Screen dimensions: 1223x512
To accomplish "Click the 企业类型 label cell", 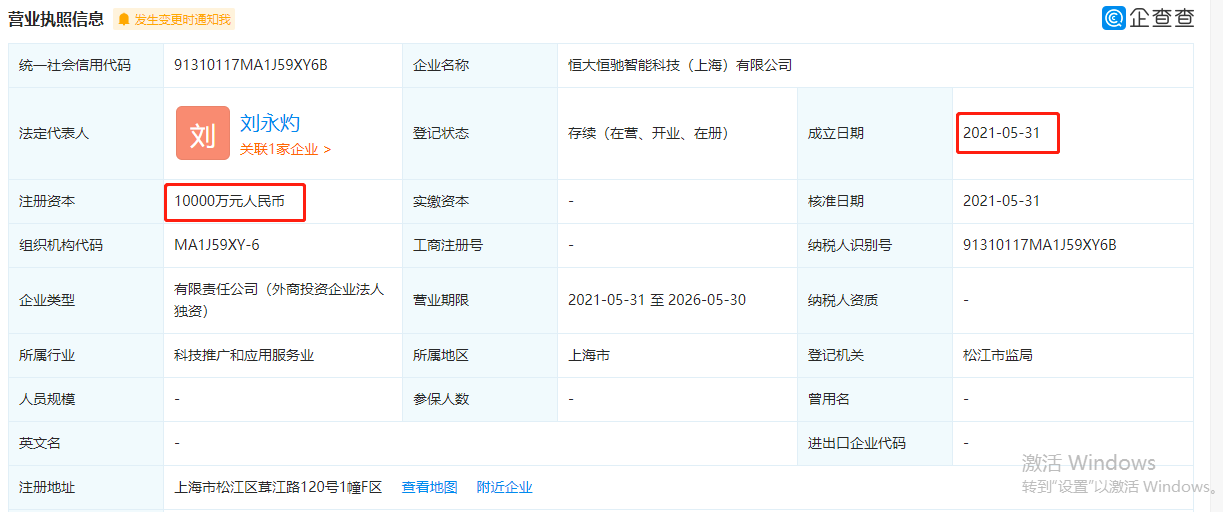I will coord(86,299).
